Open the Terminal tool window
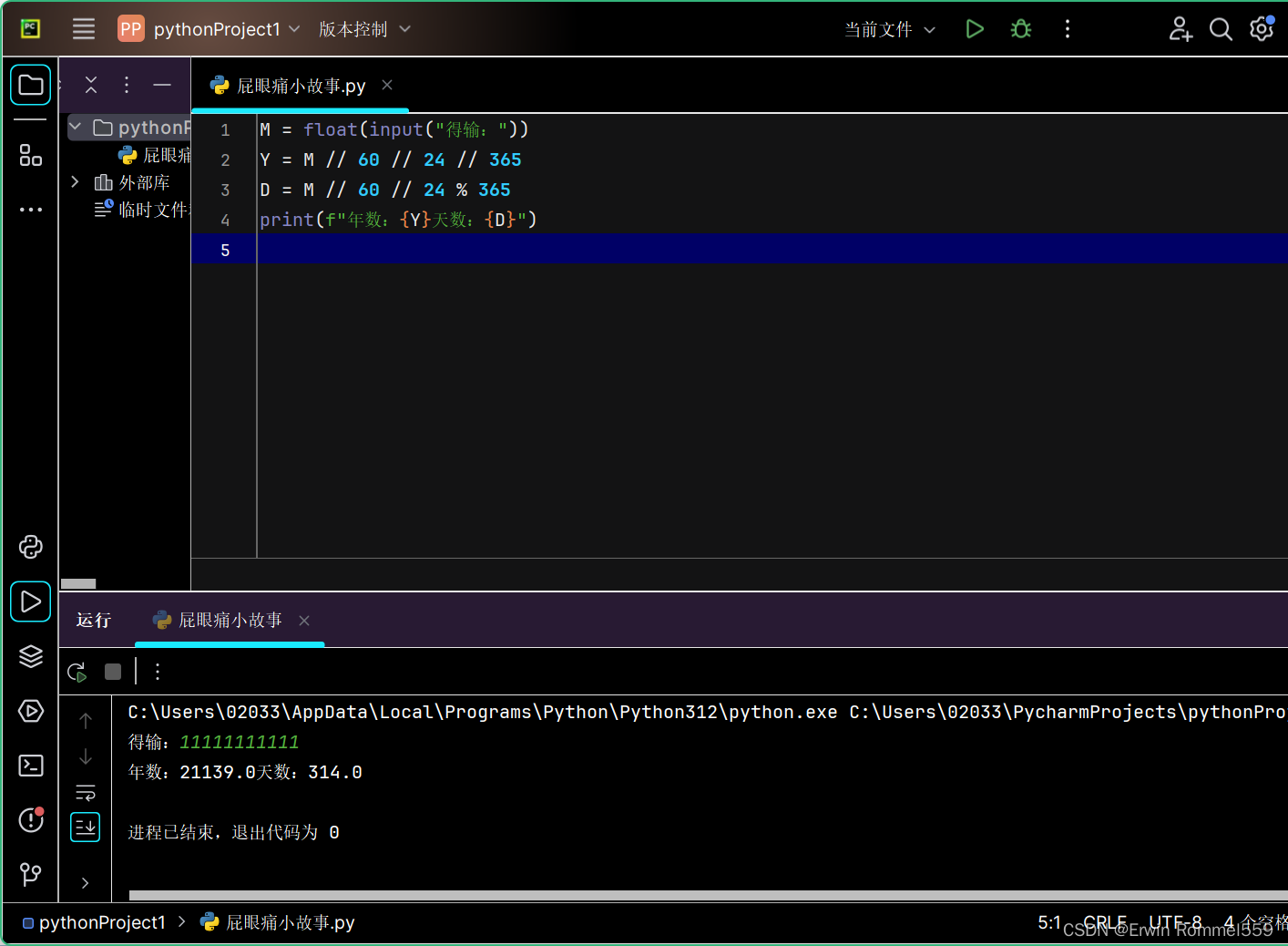The width and height of the screenshot is (1288, 946). coord(30,766)
